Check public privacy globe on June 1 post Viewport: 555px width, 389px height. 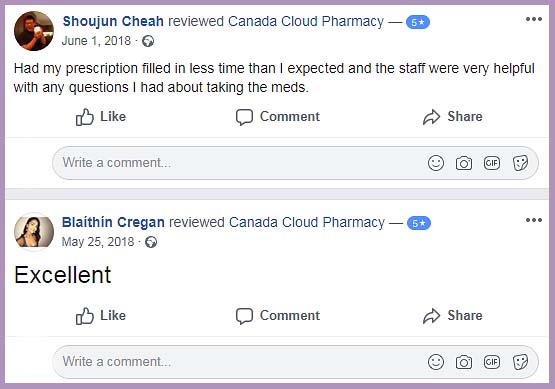pyautogui.click(x=148, y=41)
